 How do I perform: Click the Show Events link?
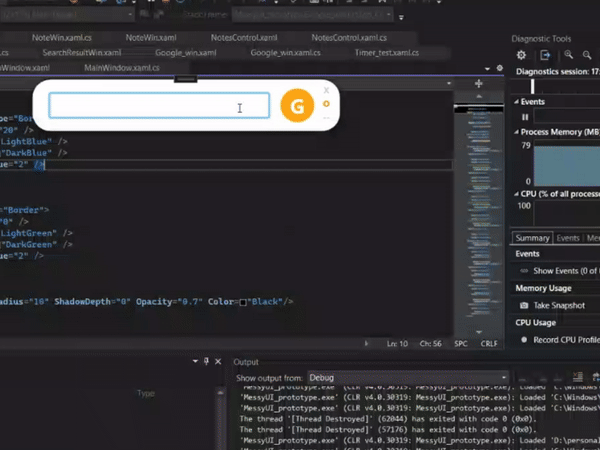(566, 271)
